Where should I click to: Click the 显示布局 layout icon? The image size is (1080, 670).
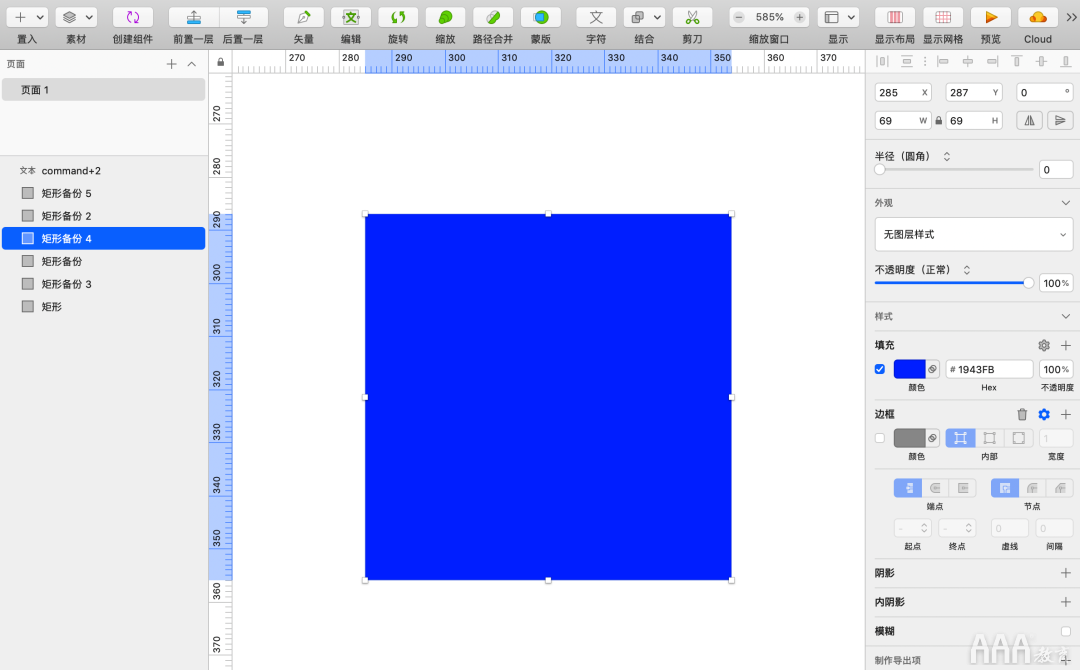pos(895,17)
